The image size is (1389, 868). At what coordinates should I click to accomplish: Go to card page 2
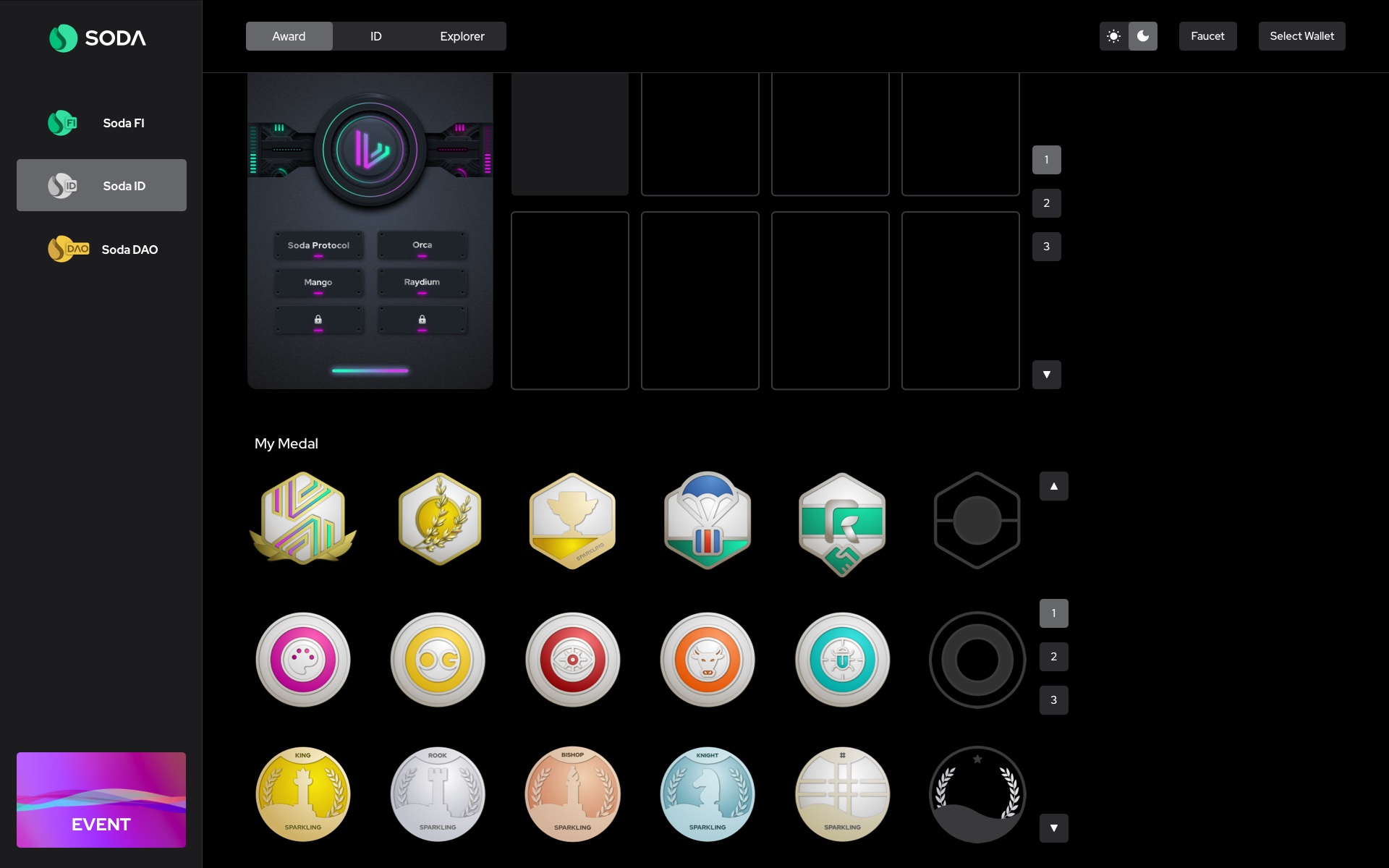point(1046,203)
